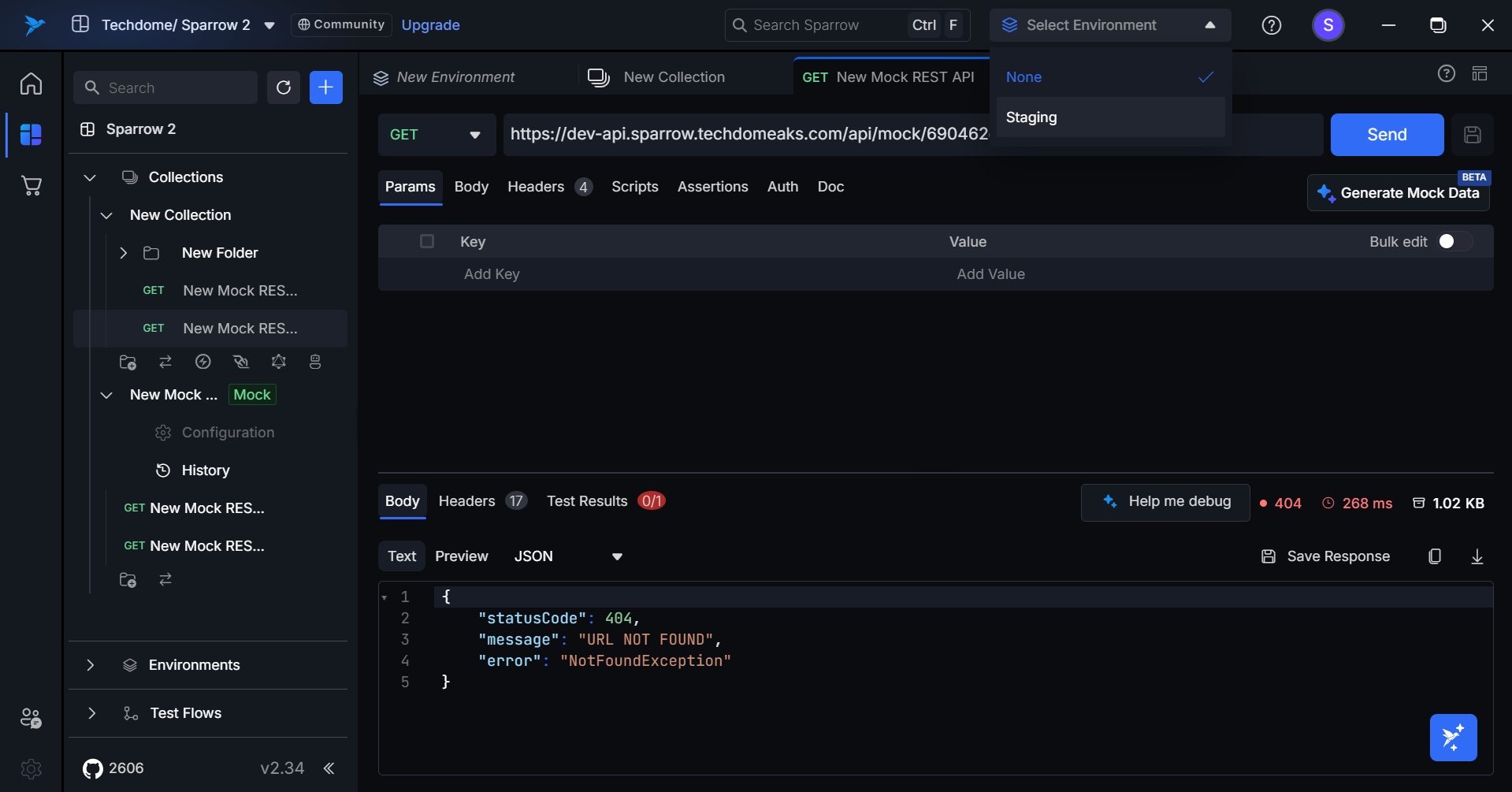Download the response using download icon
This screenshot has height=792, width=1512.
[1477, 556]
